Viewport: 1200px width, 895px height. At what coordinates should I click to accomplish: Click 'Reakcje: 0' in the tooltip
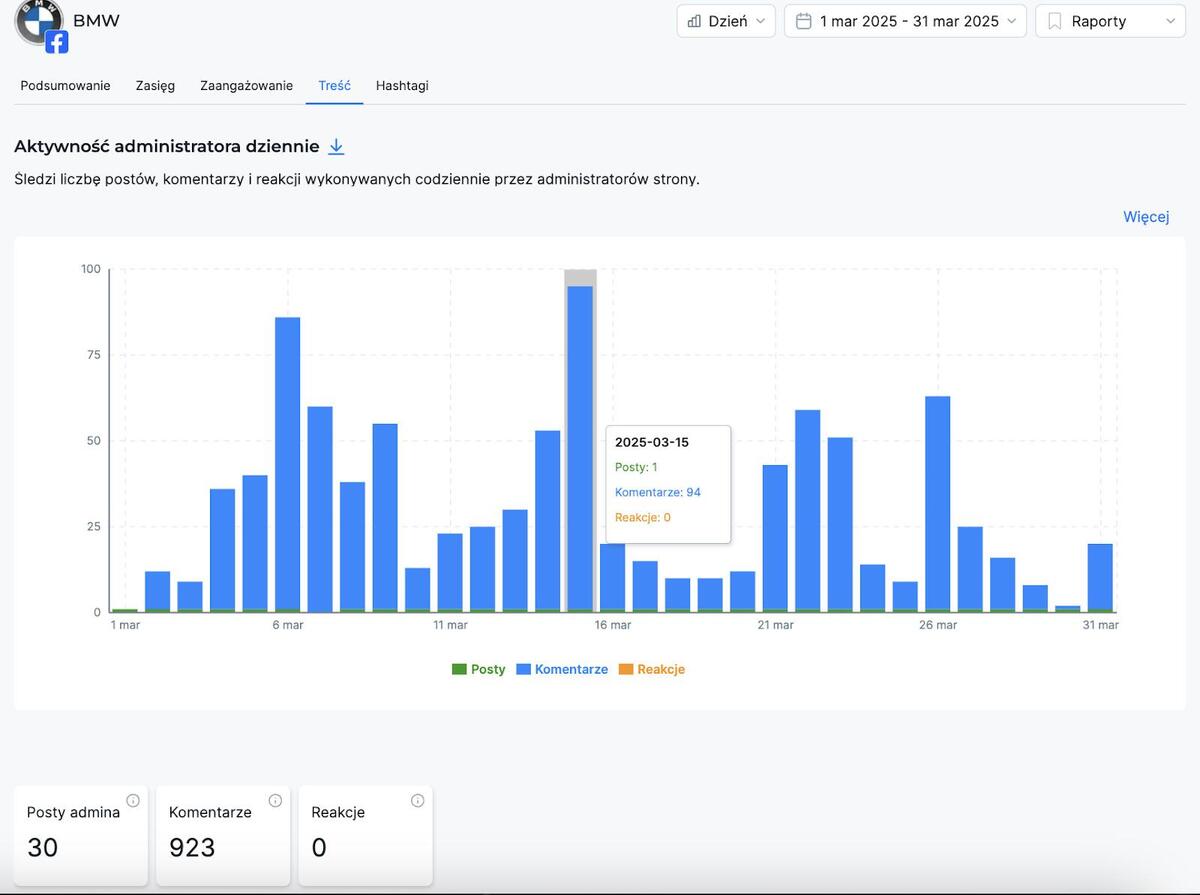(643, 517)
